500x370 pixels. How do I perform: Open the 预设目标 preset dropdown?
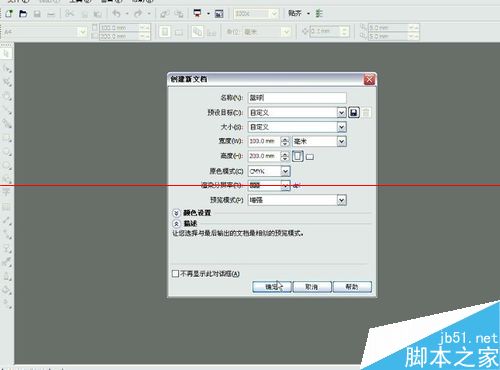coord(341,113)
